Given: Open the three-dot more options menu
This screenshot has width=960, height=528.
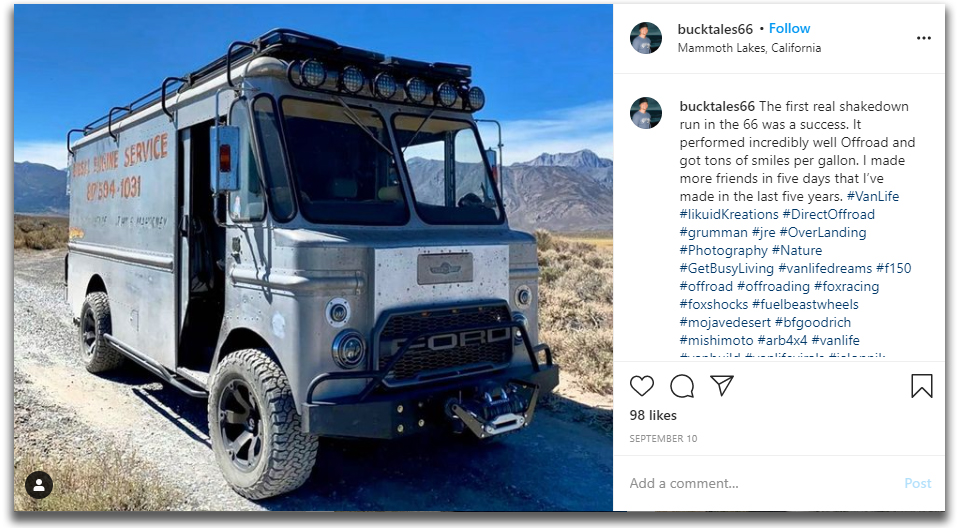Looking at the screenshot, I should pos(924,38).
